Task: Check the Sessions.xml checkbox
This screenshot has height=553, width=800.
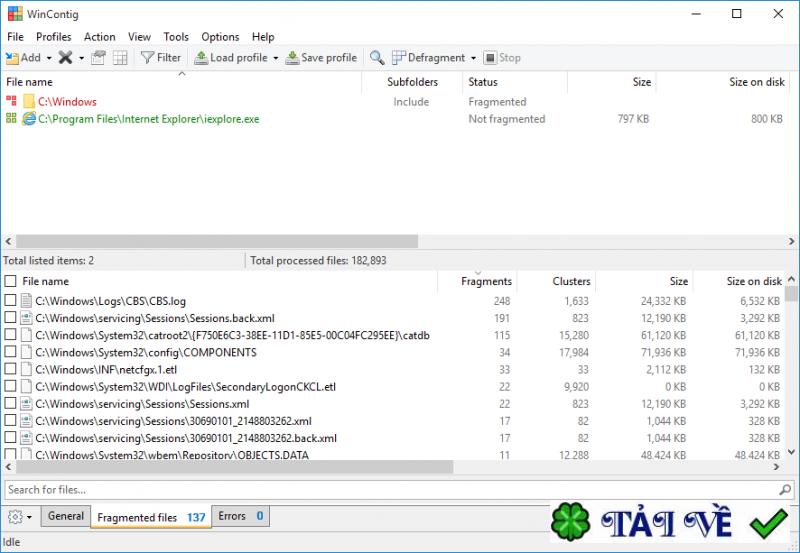Action: pos(10,404)
